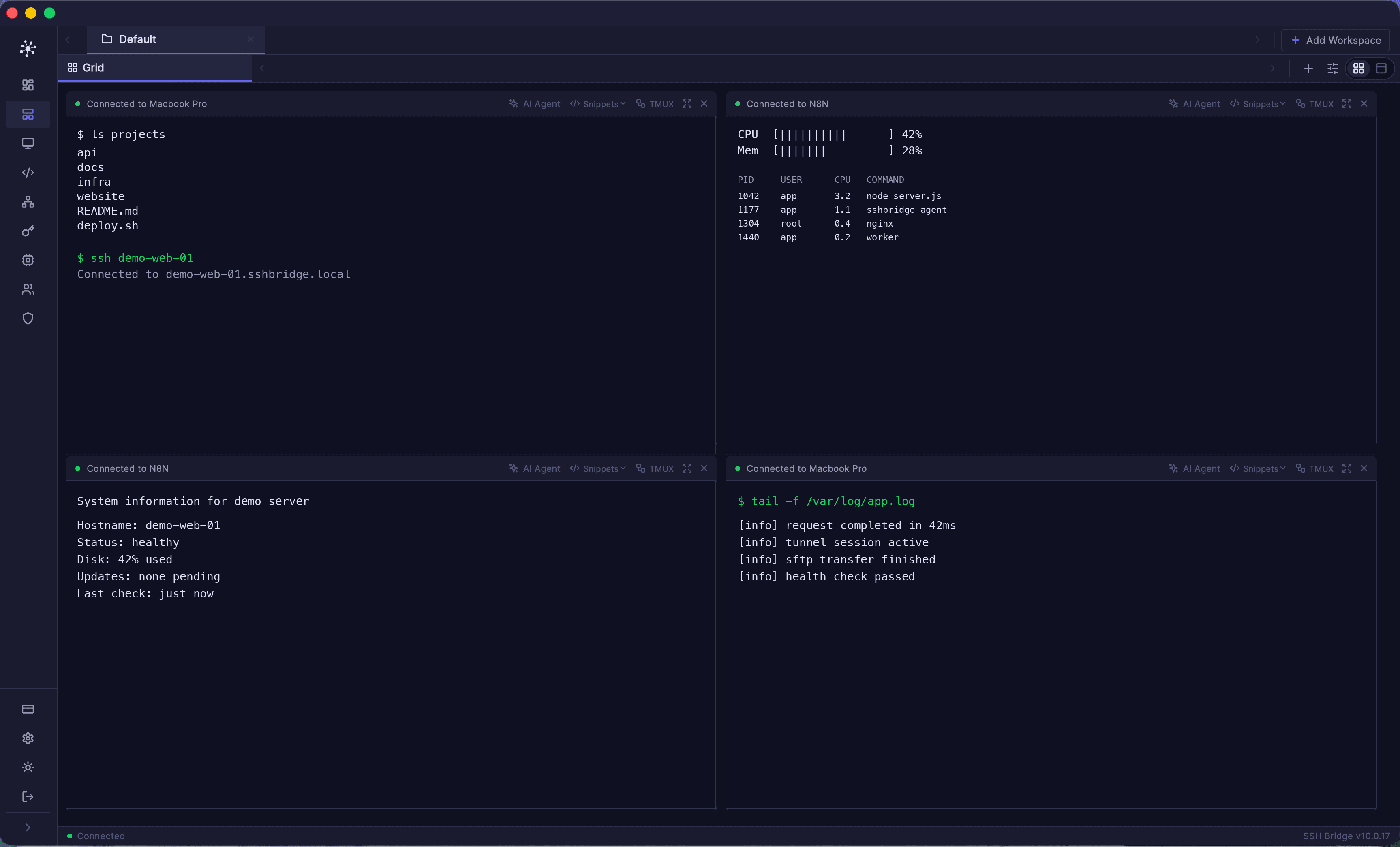Switch to single panel view toggle
Screen dimensions: 1400x847
(x=1381, y=68)
